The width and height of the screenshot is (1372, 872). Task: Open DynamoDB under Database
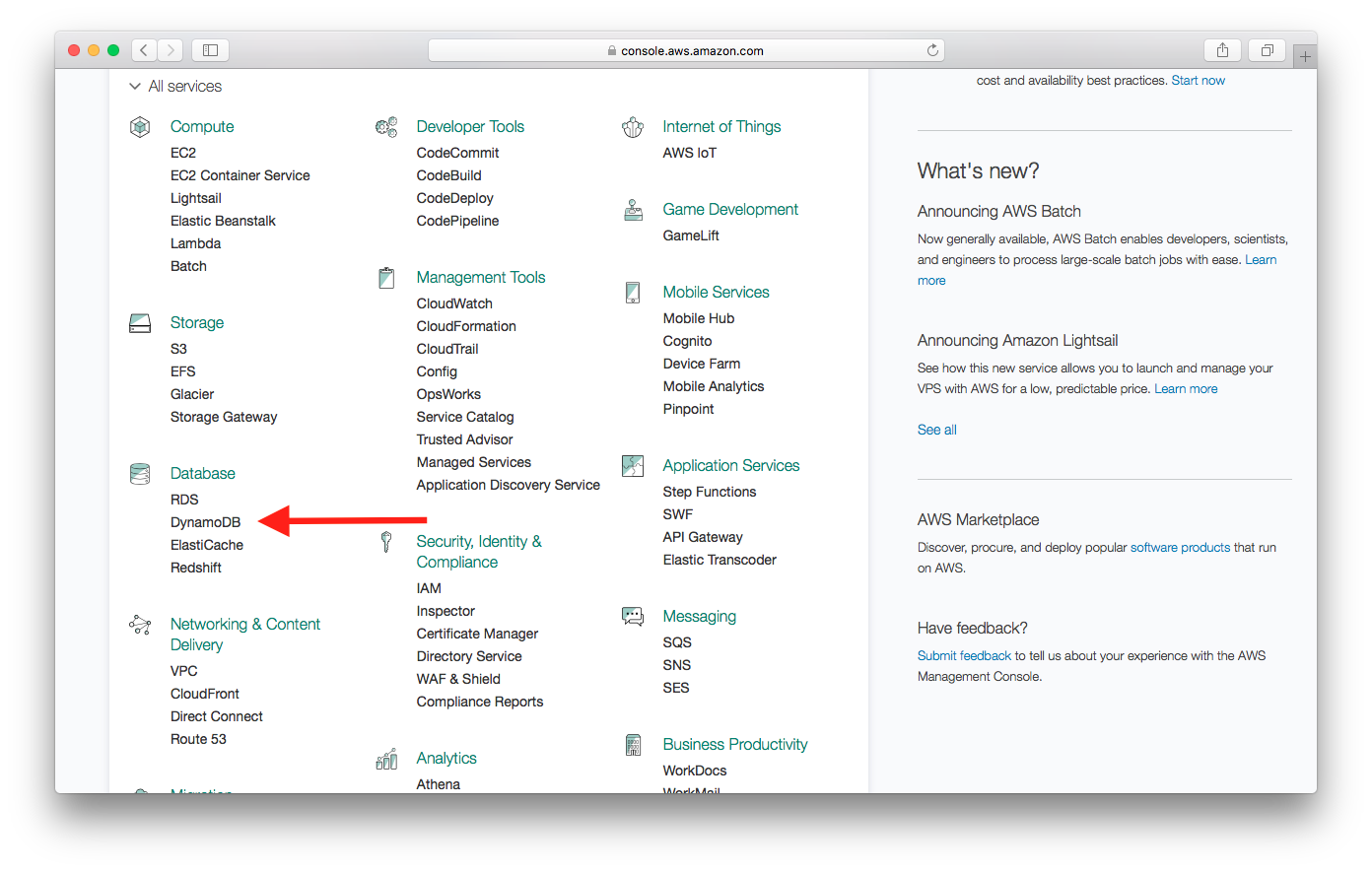pyautogui.click(x=205, y=522)
